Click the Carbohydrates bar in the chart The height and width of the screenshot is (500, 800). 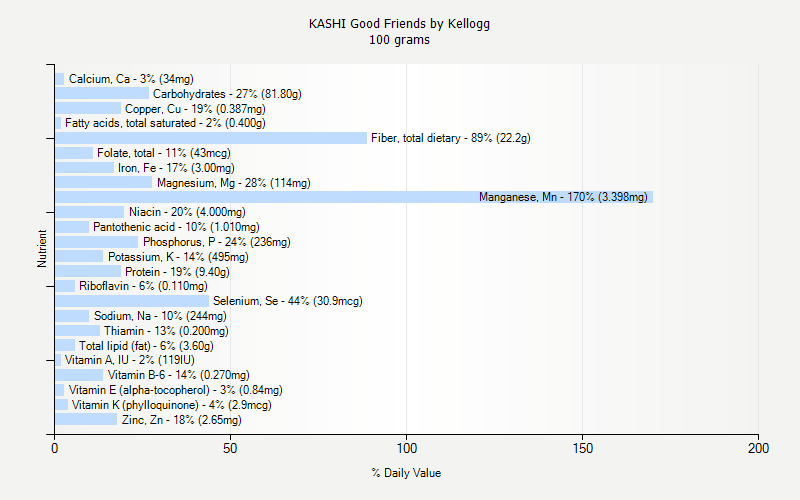102,93
